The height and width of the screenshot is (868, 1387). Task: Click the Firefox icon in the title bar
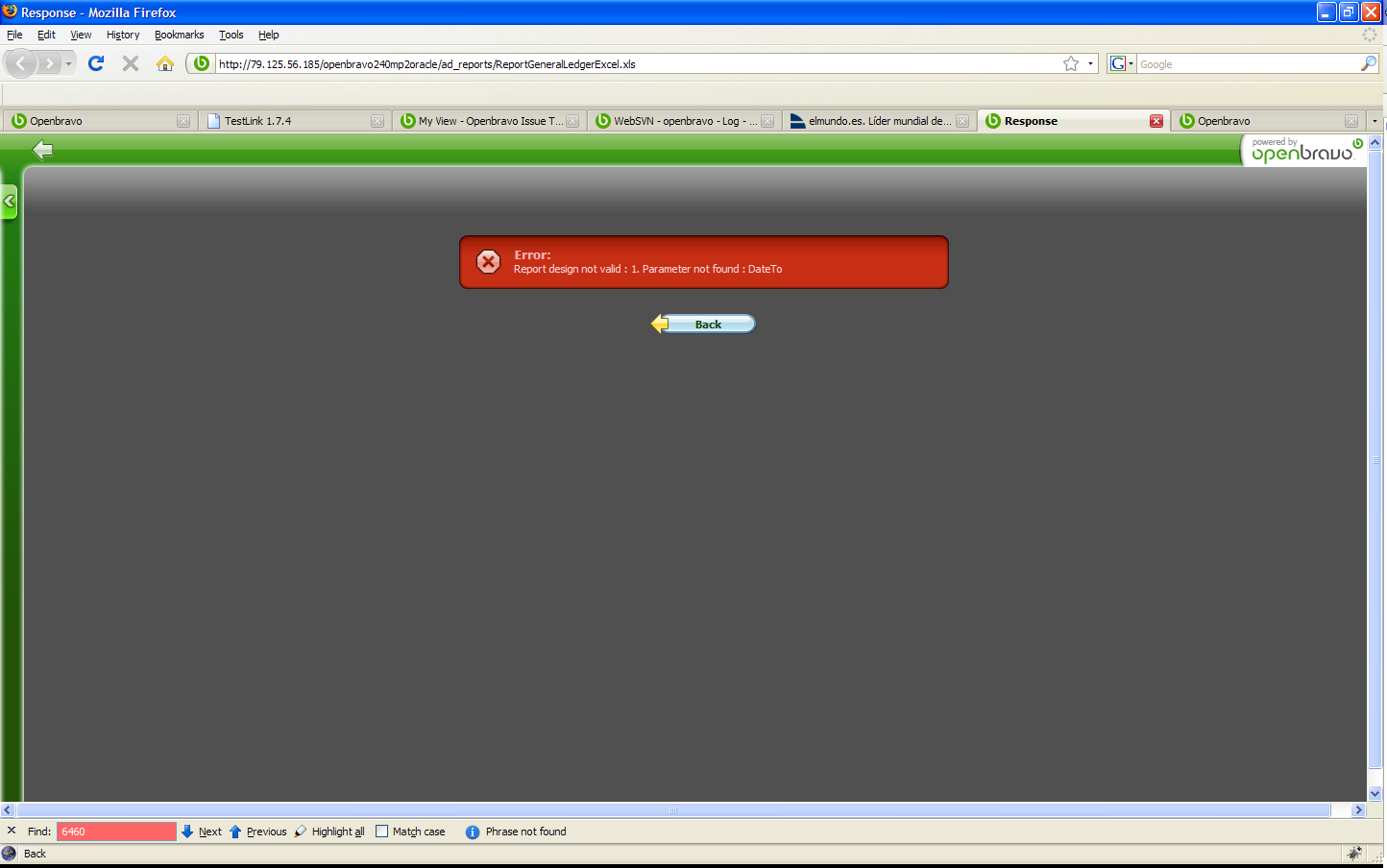click(x=10, y=12)
